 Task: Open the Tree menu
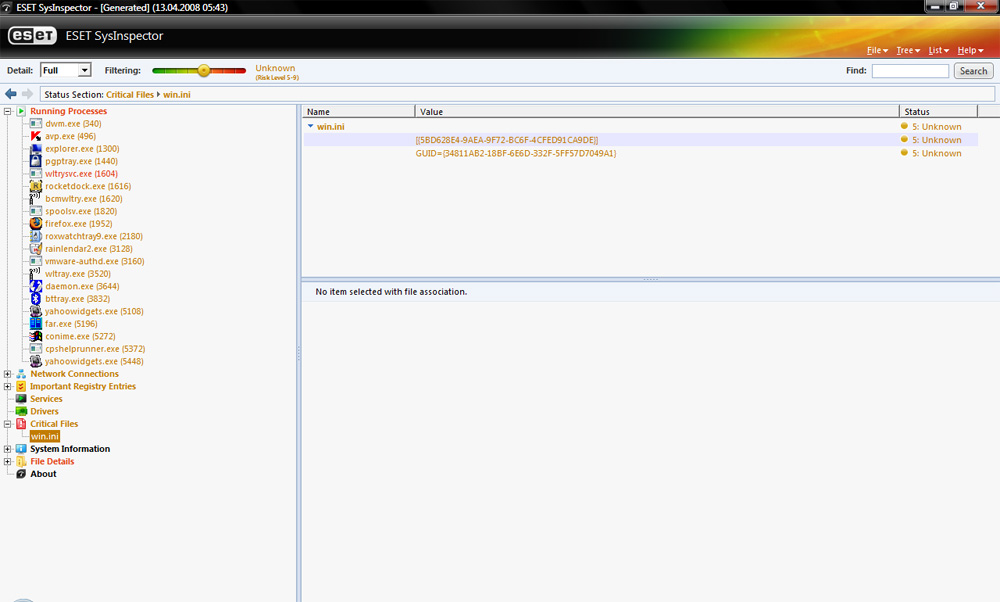pos(908,50)
